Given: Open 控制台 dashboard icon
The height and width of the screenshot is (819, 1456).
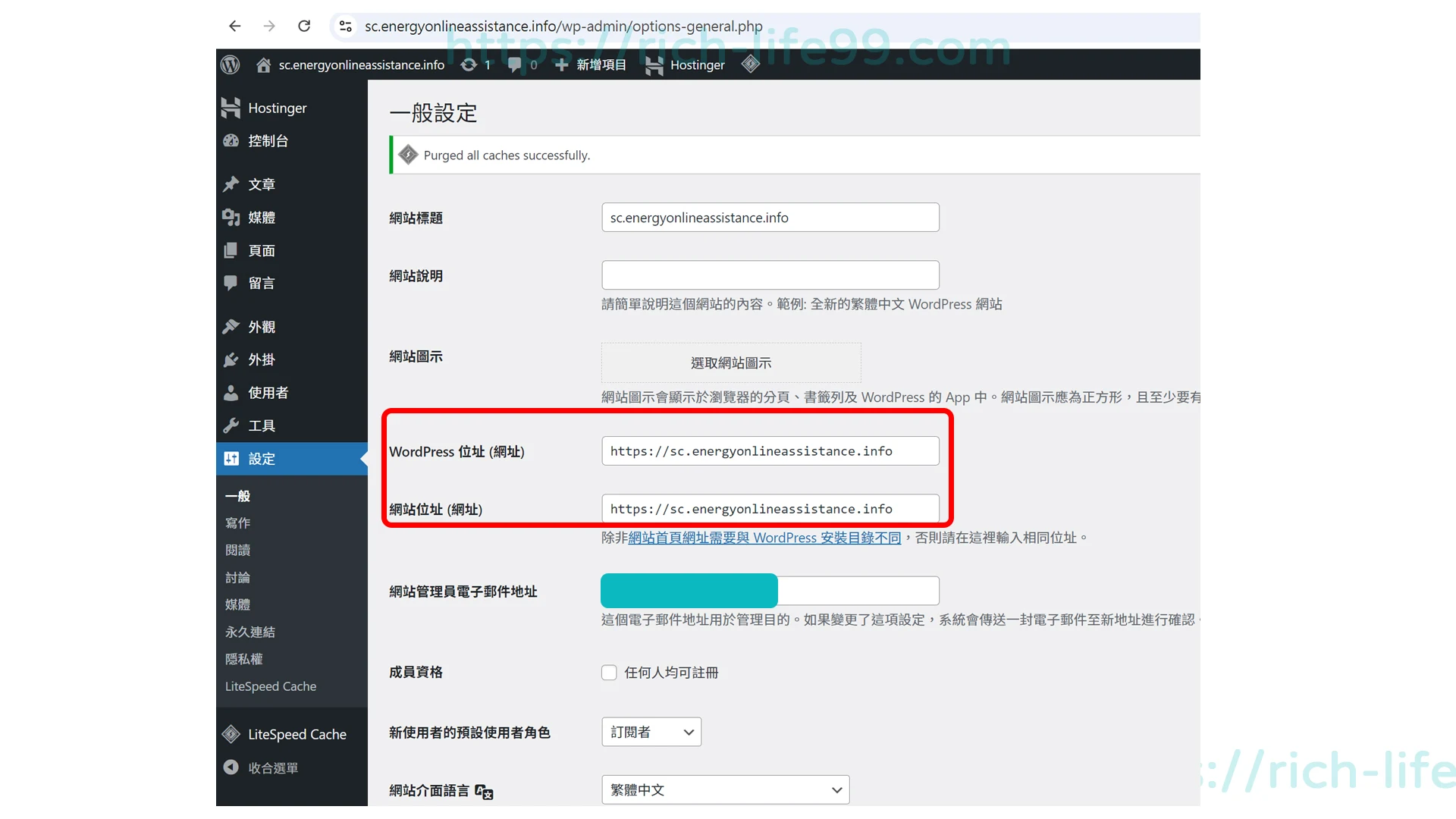Looking at the screenshot, I should (x=231, y=141).
